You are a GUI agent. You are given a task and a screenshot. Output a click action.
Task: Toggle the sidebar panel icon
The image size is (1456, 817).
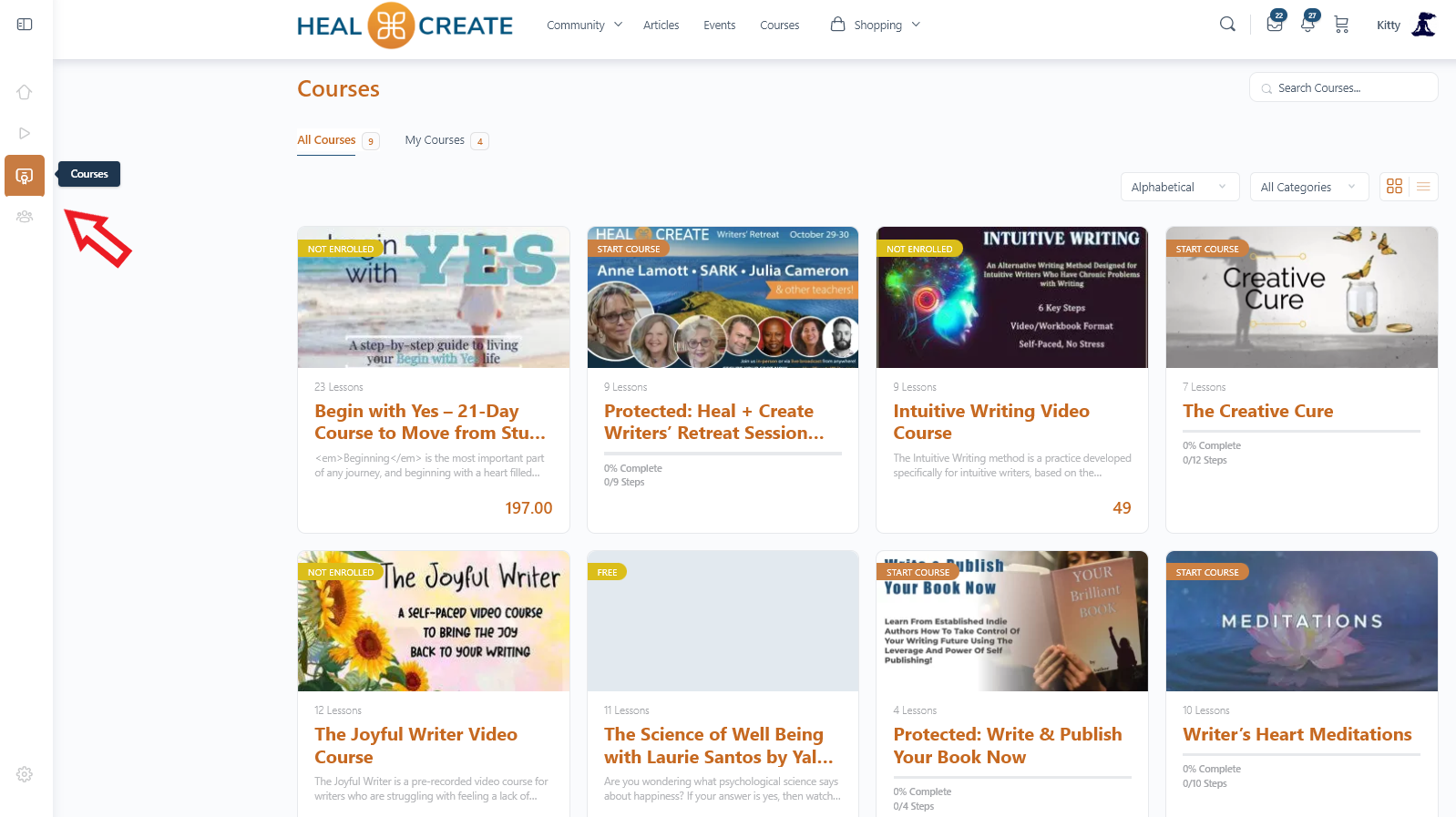coord(25,25)
